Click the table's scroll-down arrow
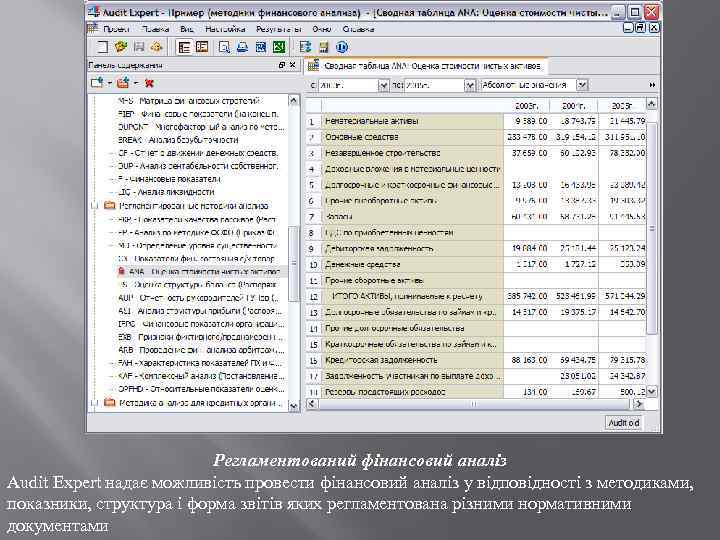The image size is (720, 540). pyautogui.click(x=652, y=392)
